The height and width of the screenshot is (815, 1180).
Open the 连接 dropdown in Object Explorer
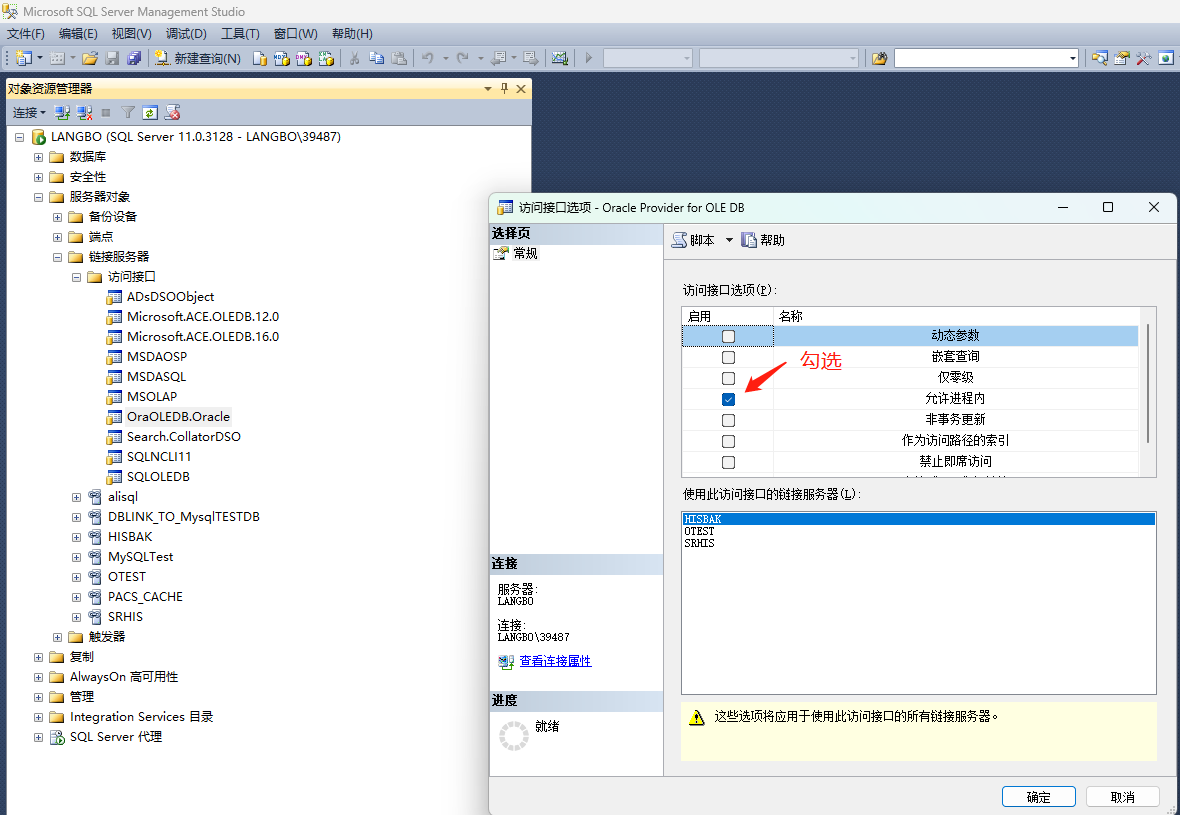click(28, 112)
